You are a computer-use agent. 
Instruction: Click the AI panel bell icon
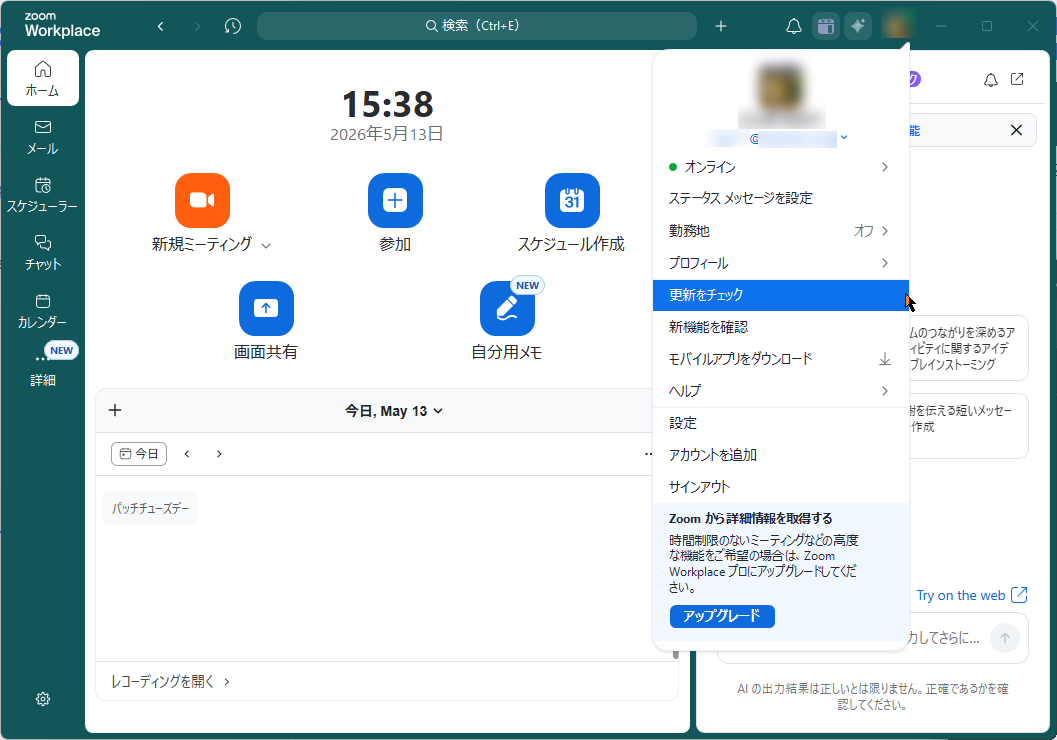(990, 80)
